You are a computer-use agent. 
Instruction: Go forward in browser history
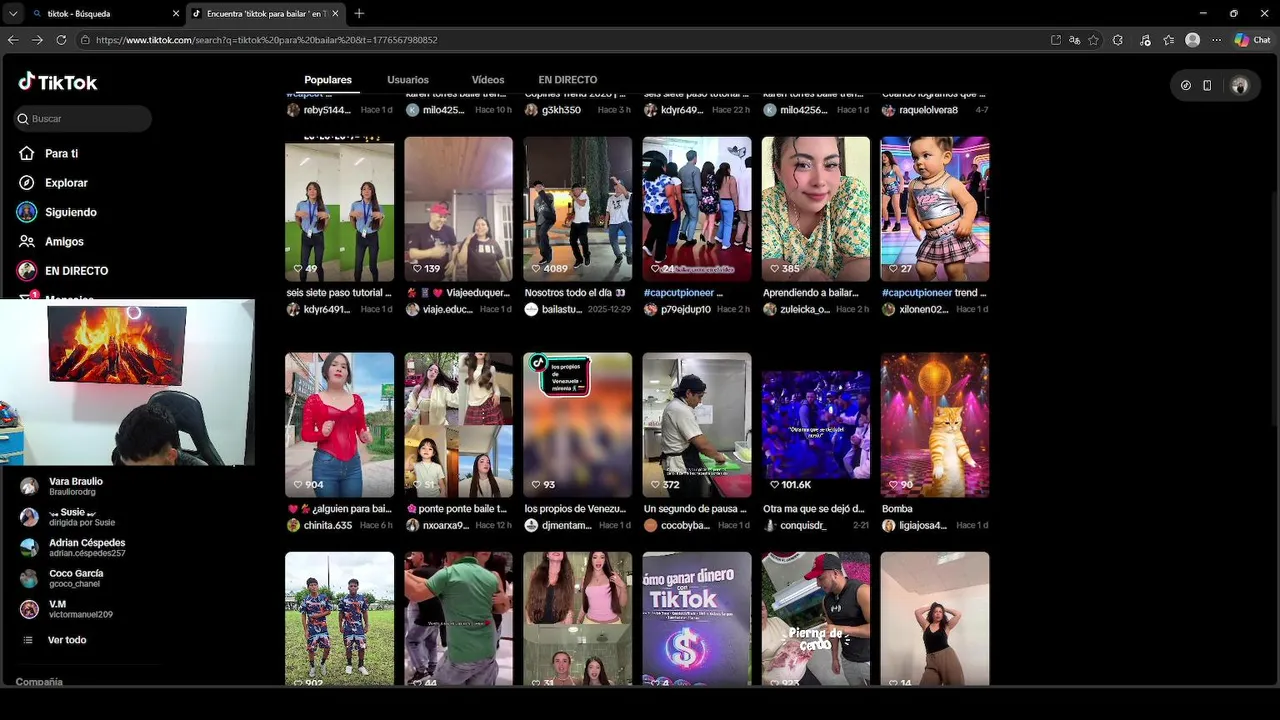pyautogui.click(x=37, y=40)
